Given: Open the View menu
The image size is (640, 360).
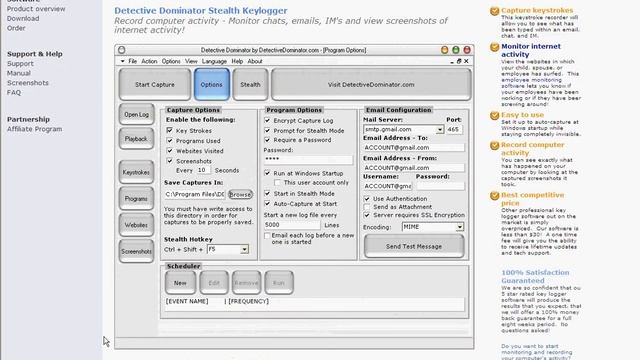Looking at the screenshot, I should [191, 61].
